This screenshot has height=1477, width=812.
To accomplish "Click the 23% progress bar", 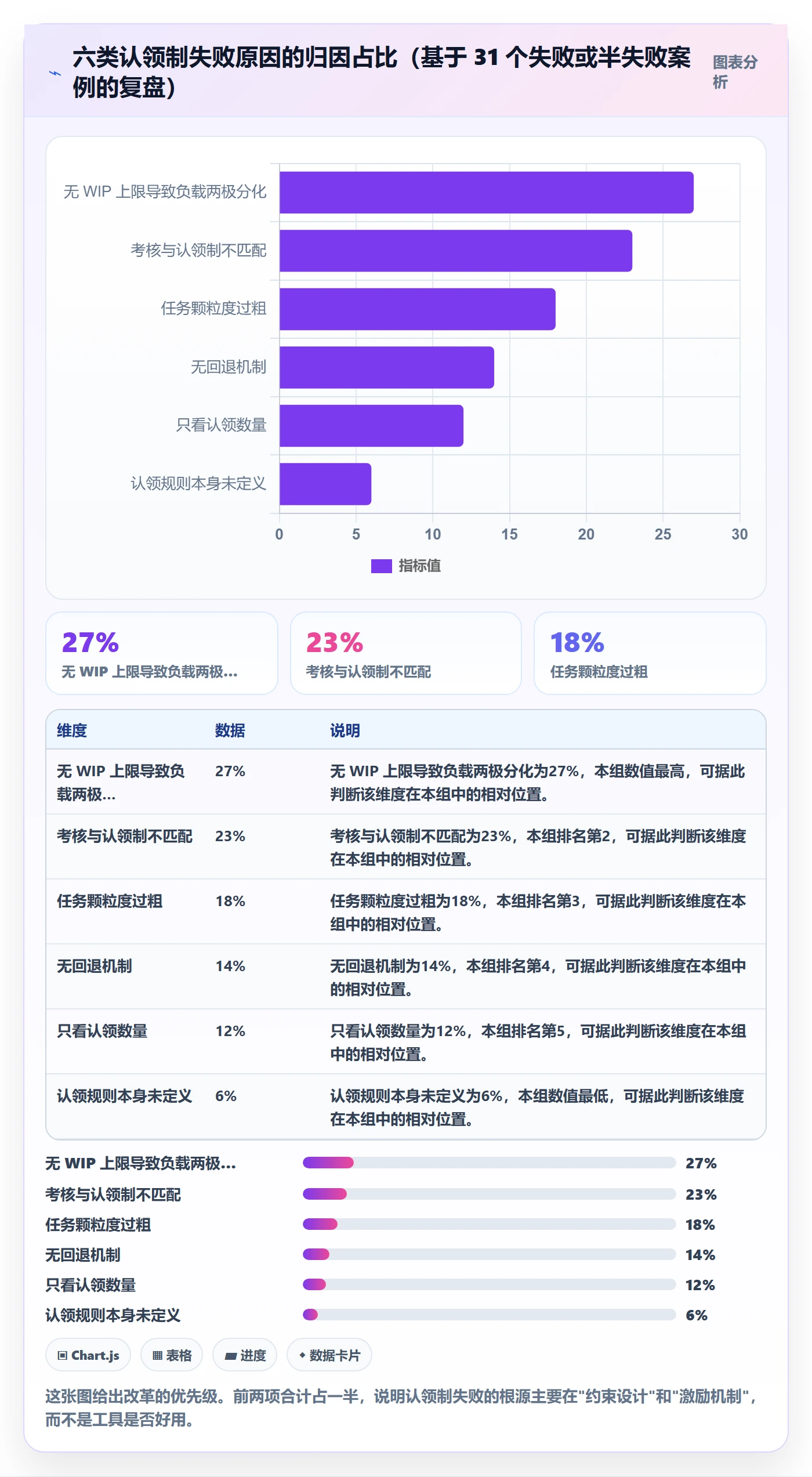I will tap(489, 1194).
